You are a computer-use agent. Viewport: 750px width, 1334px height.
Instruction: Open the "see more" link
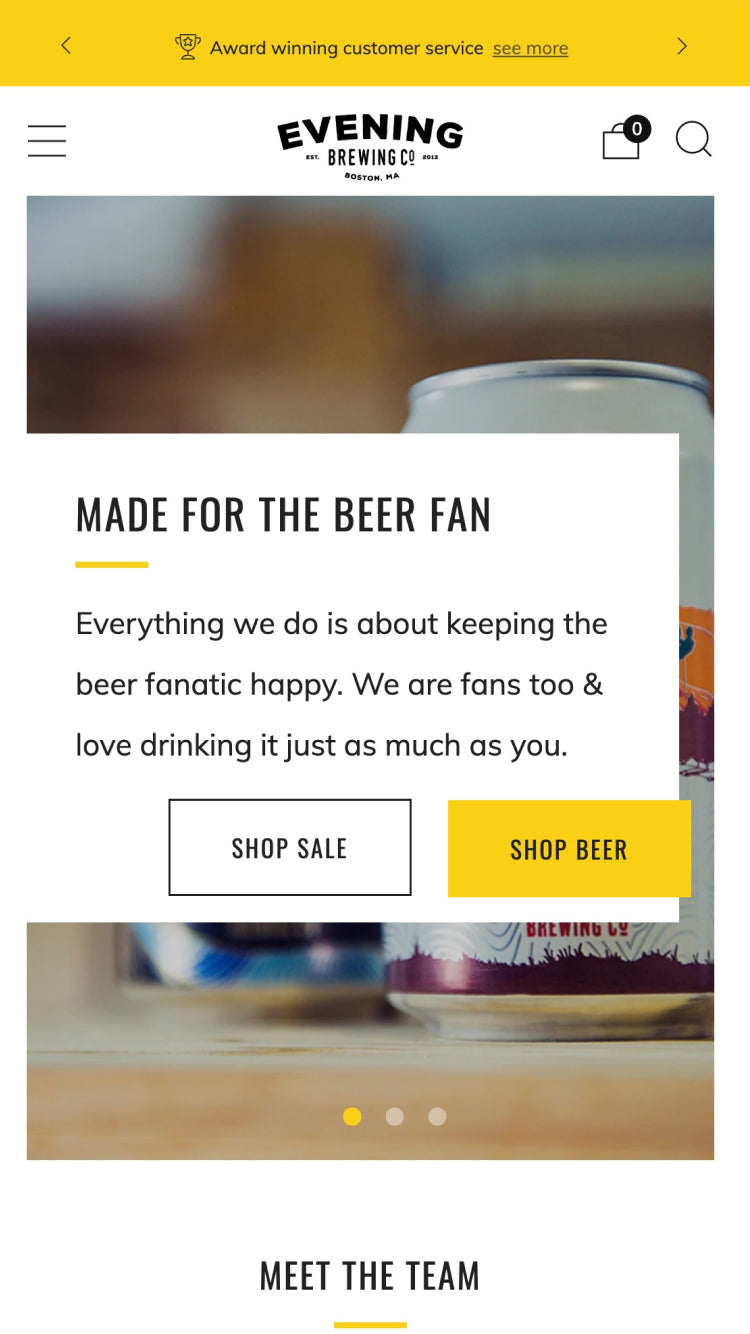530,48
